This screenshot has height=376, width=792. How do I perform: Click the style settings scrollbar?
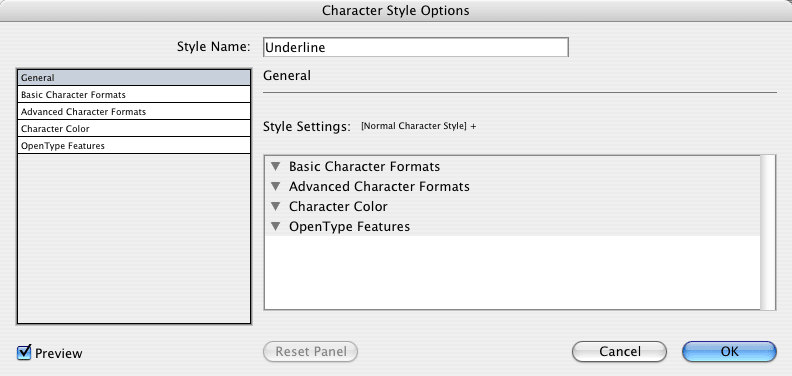768,232
